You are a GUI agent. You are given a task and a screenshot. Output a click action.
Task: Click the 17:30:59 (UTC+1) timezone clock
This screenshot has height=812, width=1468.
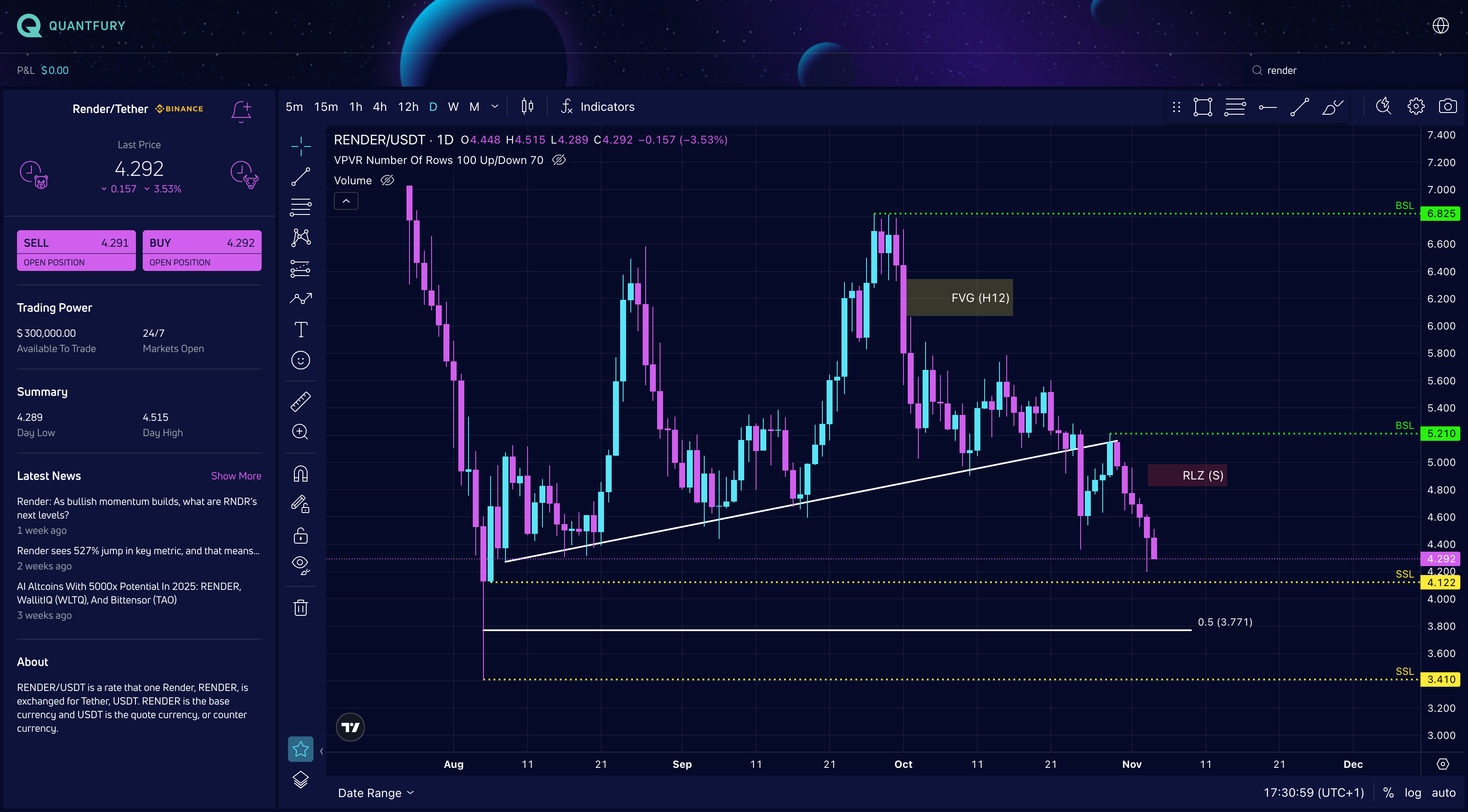tap(1313, 793)
